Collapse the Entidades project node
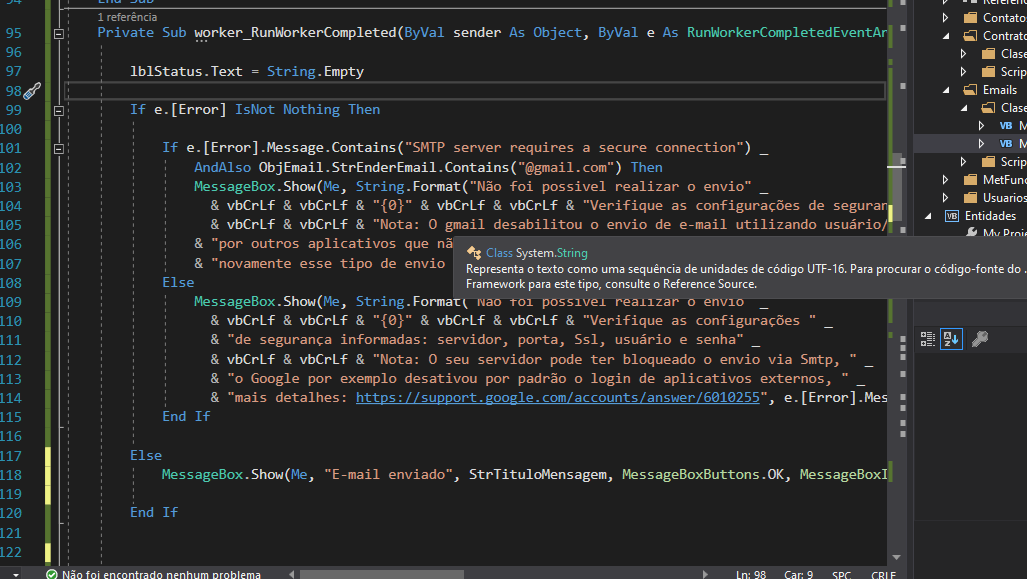The width and height of the screenshot is (1027, 579). pos(928,216)
